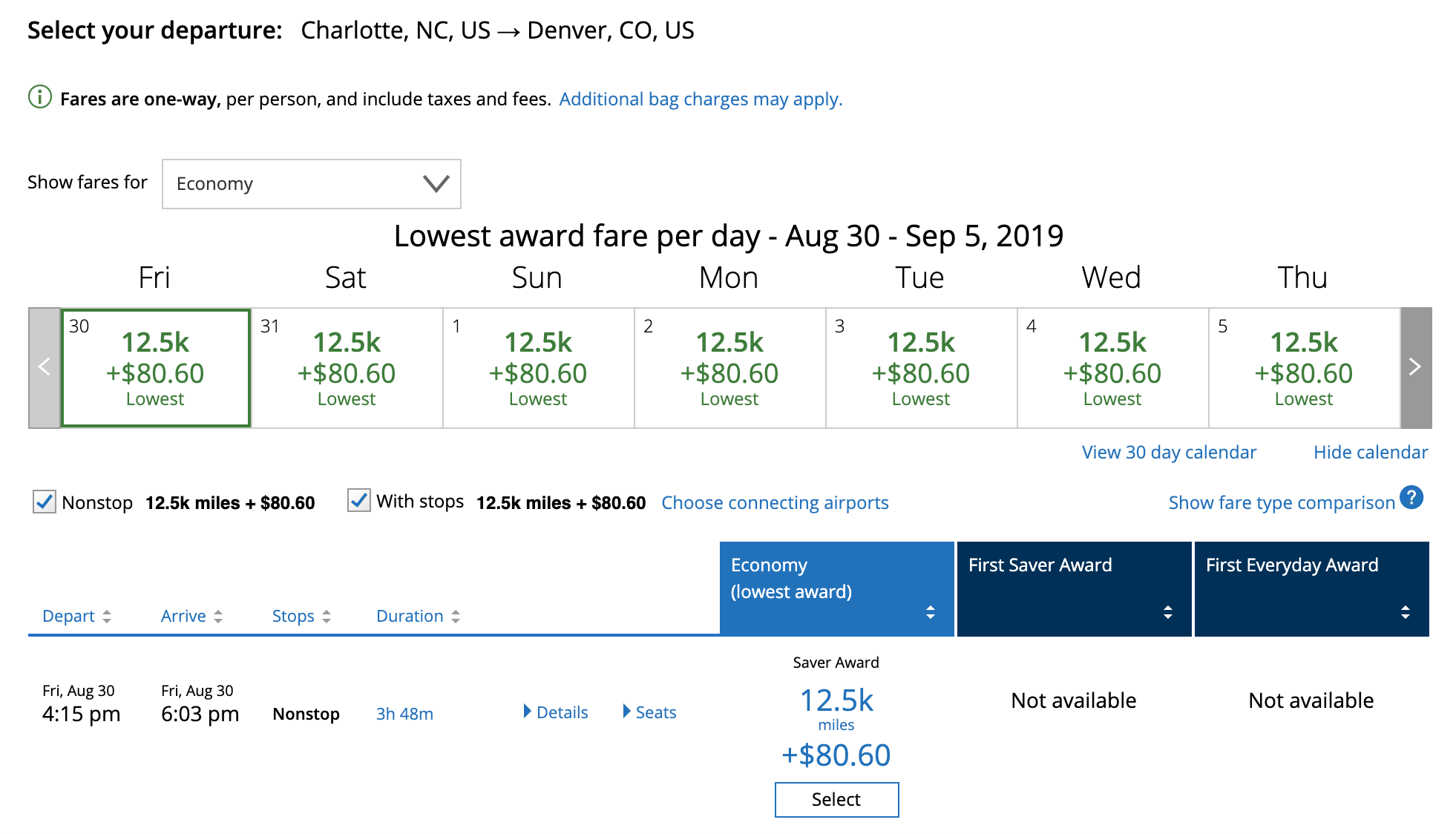Image resolution: width=1456 pixels, height=834 pixels.
Task: Sort by First Saver Award column
Action: point(1167,612)
